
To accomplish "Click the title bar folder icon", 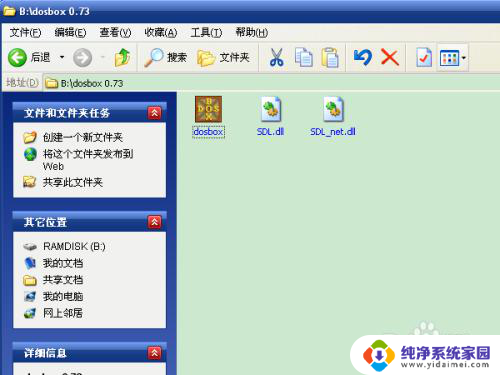I will (9, 11).
